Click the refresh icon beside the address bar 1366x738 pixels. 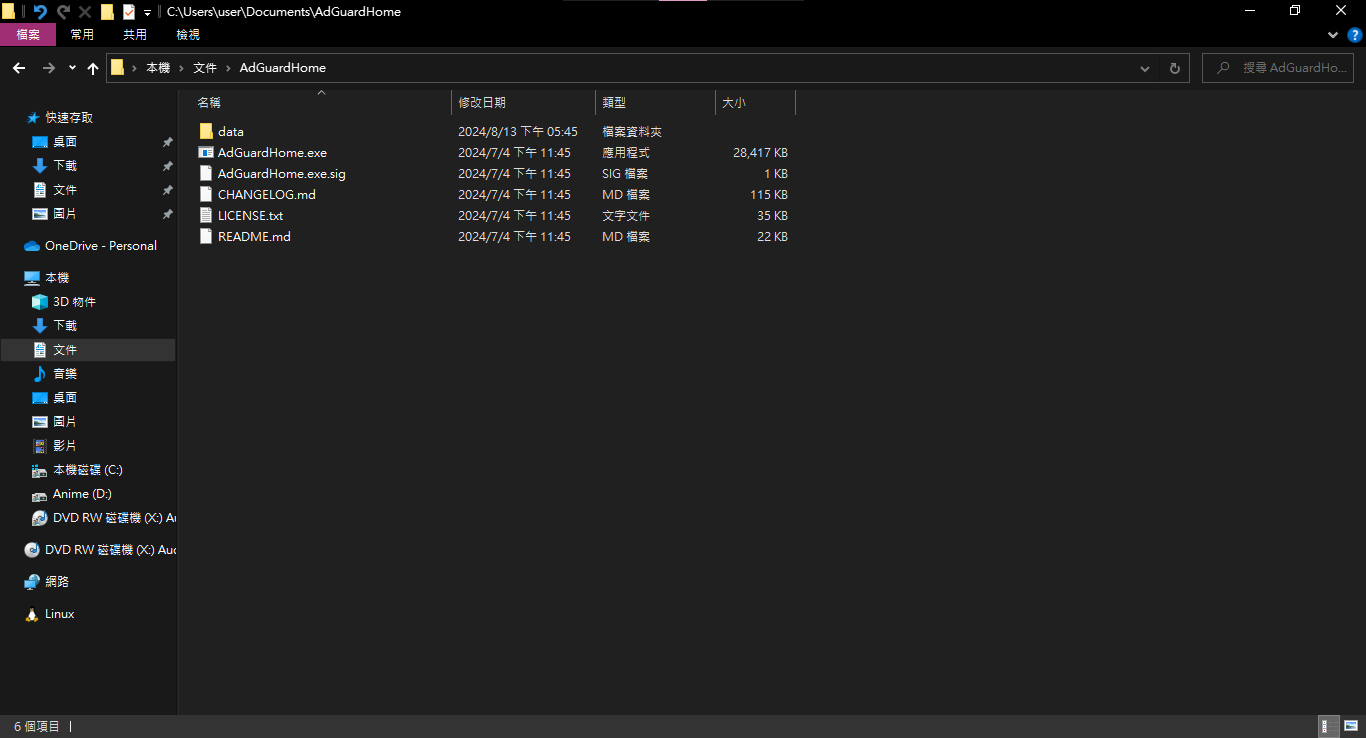tap(1174, 68)
